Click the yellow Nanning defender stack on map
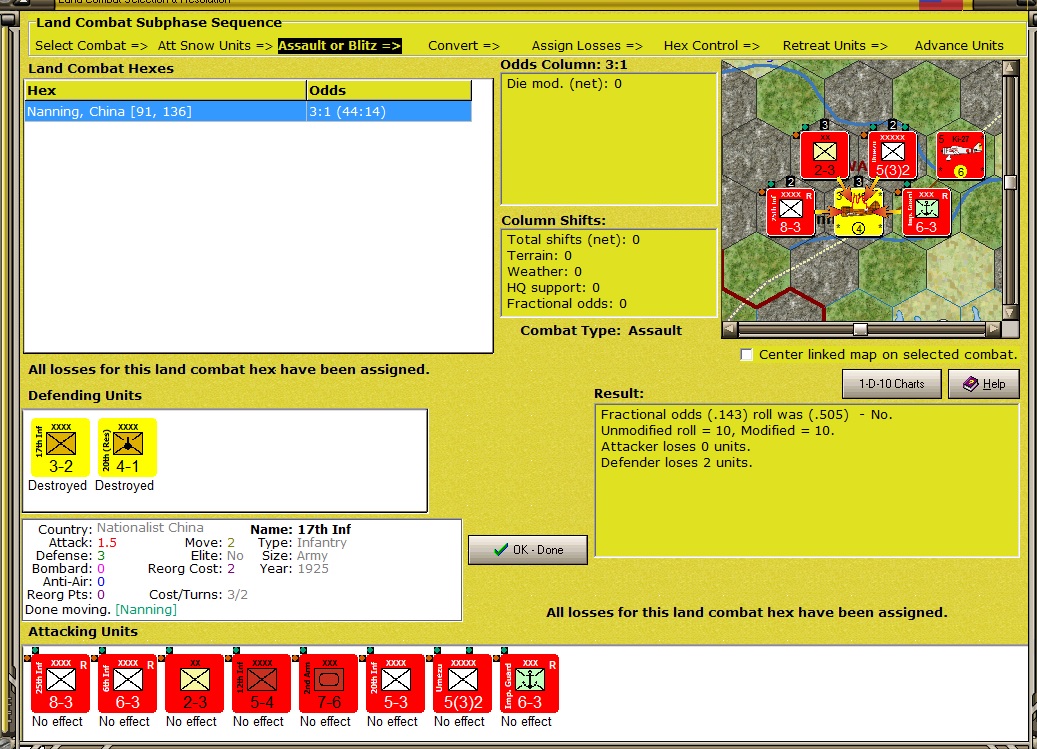The width and height of the screenshot is (1037, 749). [858, 212]
